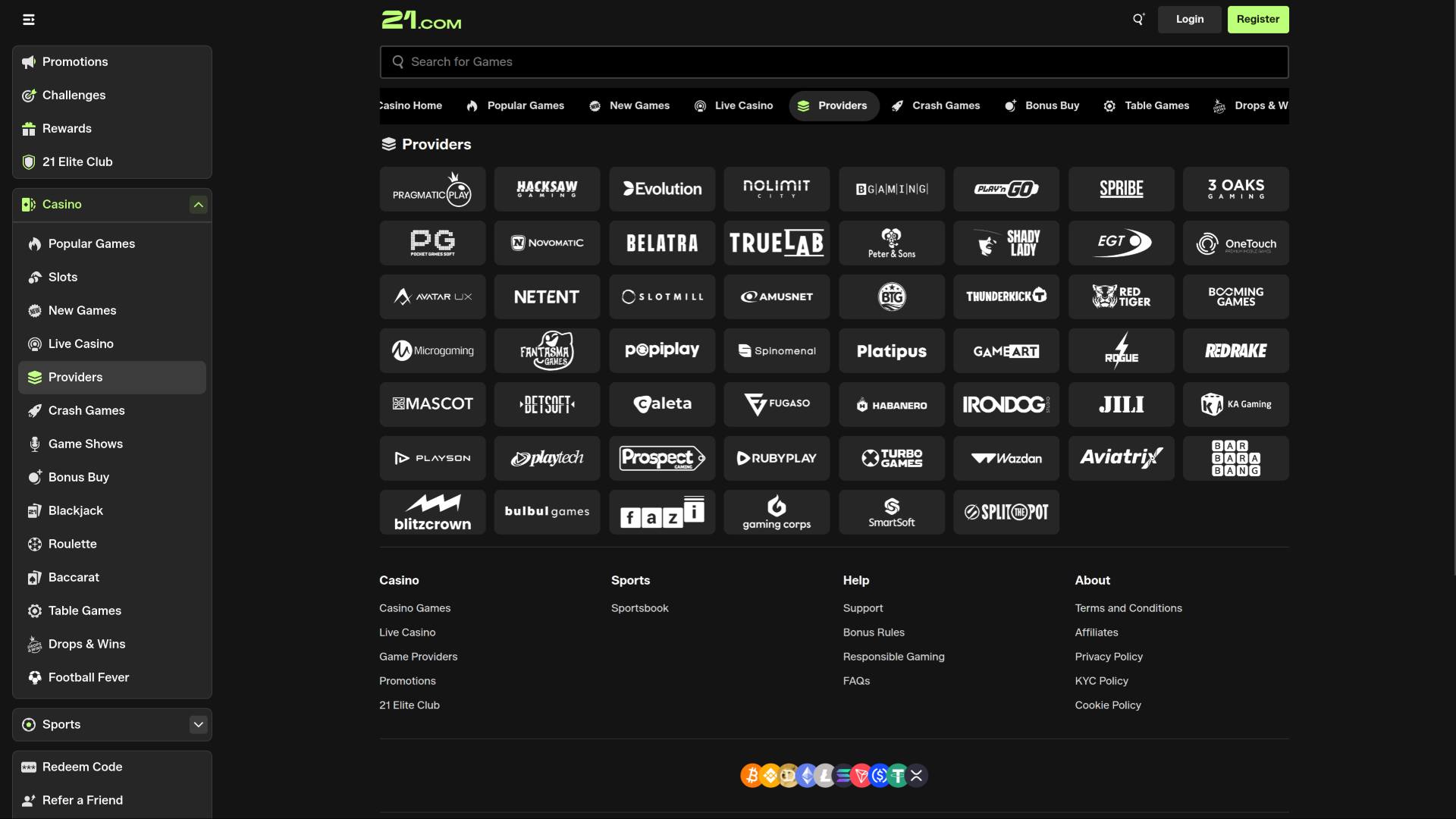Select the Spribe provider logo
Viewport: 1456px width, 819px height.
pyautogui.click(x=1122, y=189)
